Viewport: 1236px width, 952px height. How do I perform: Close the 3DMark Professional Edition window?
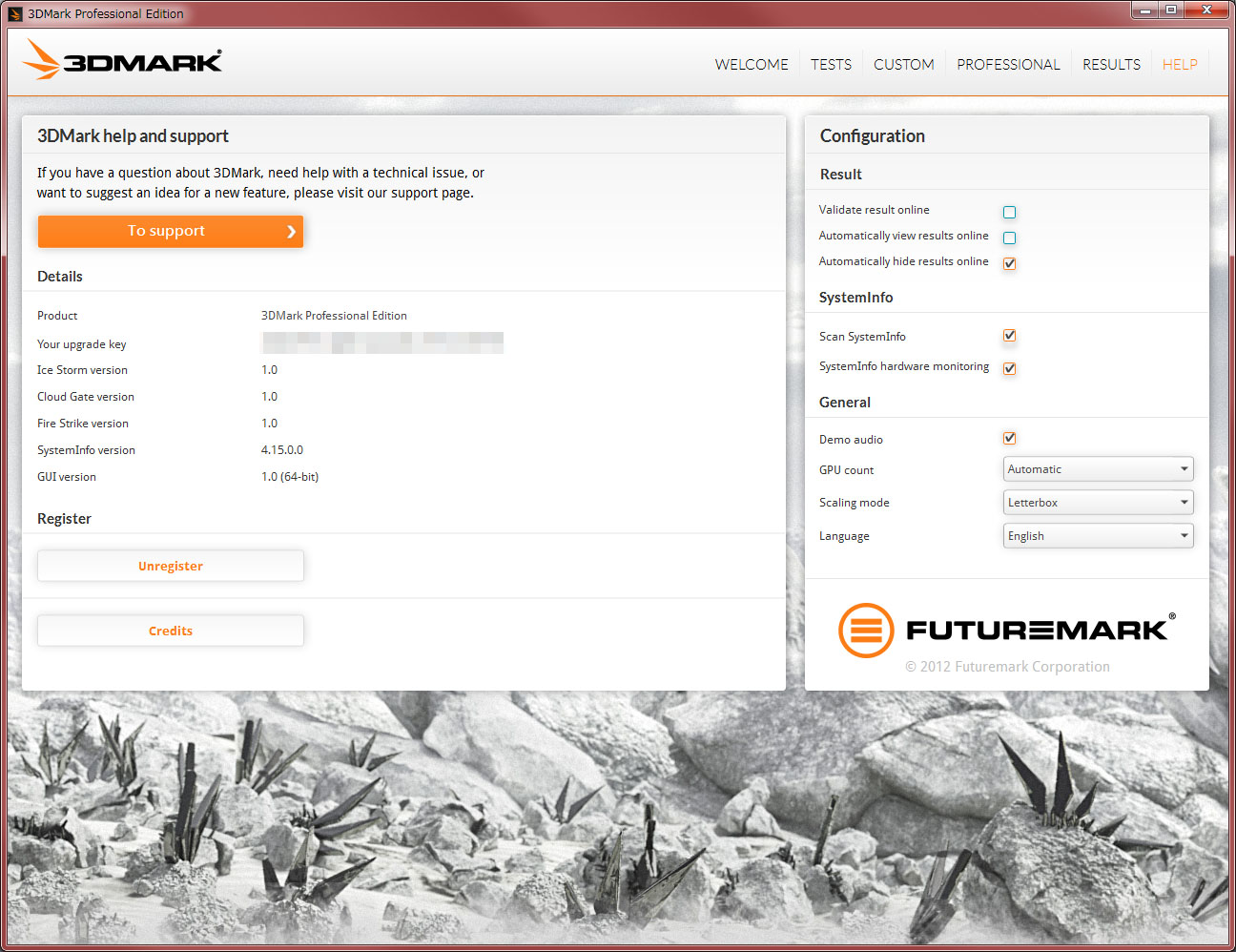[1206, 10]
